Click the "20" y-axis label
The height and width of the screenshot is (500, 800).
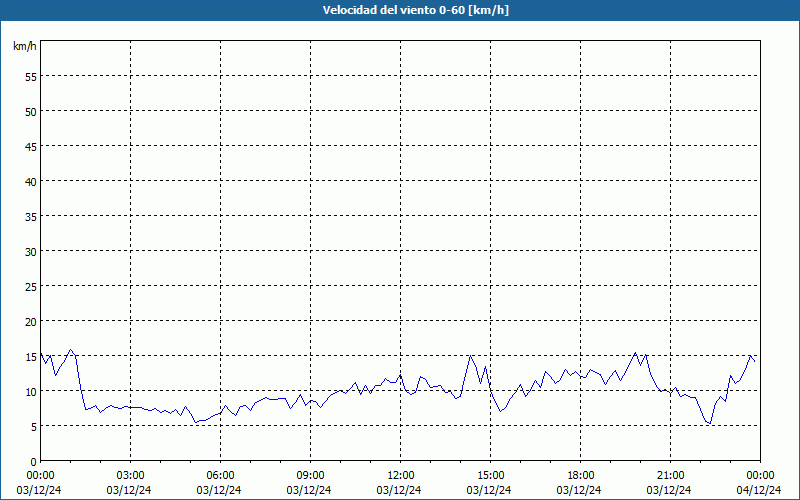(31, 322)
